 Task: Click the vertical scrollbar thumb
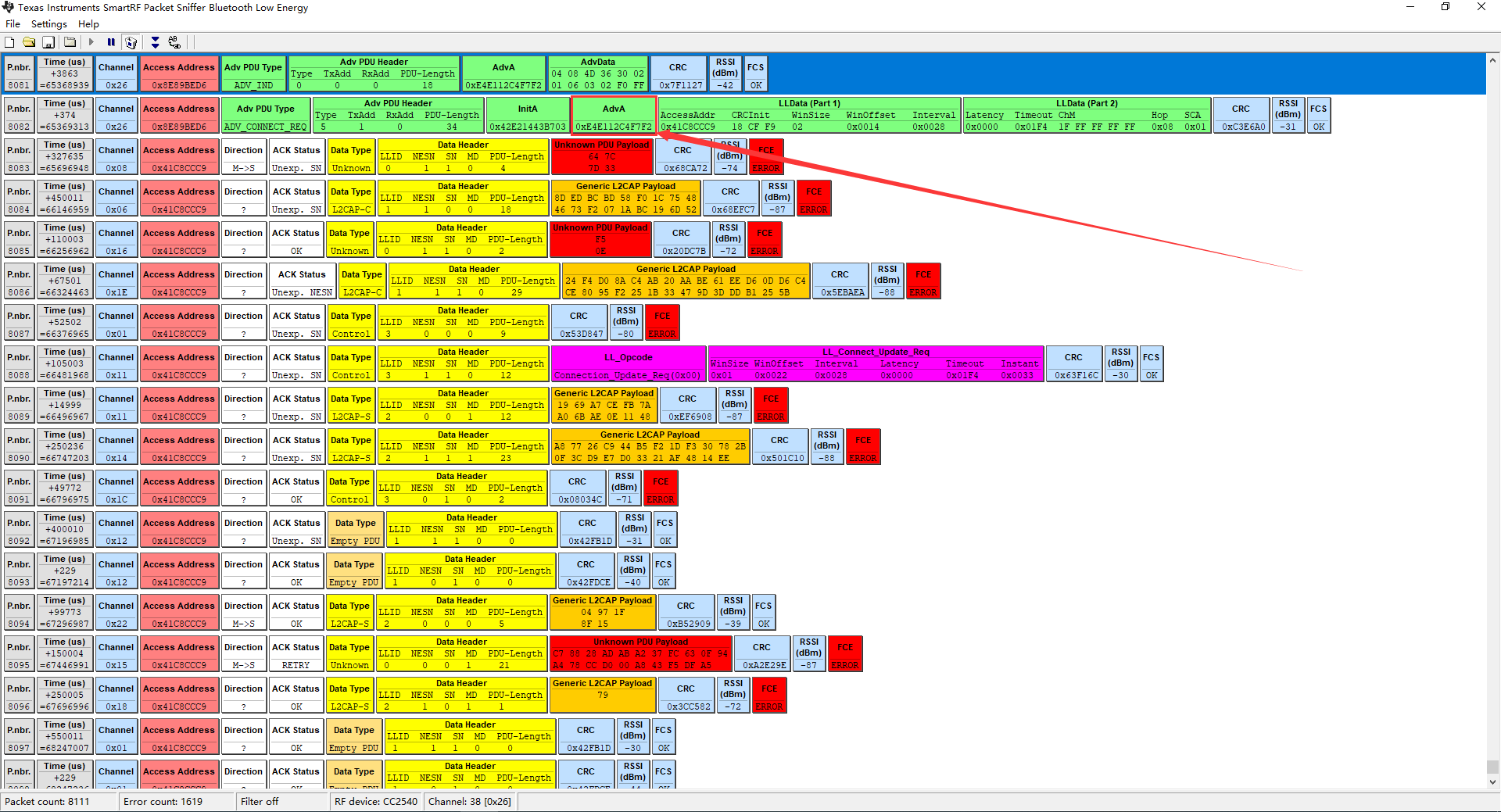1493,767
